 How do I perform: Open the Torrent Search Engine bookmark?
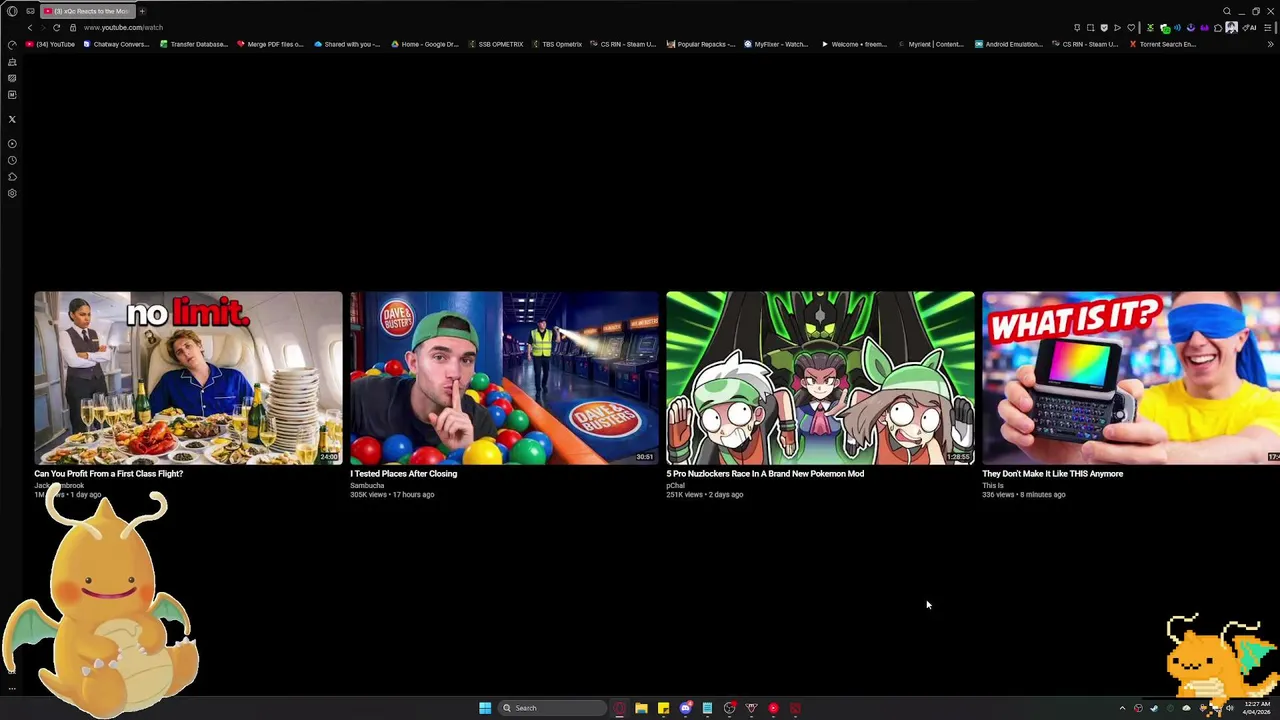pos(1162,44)
